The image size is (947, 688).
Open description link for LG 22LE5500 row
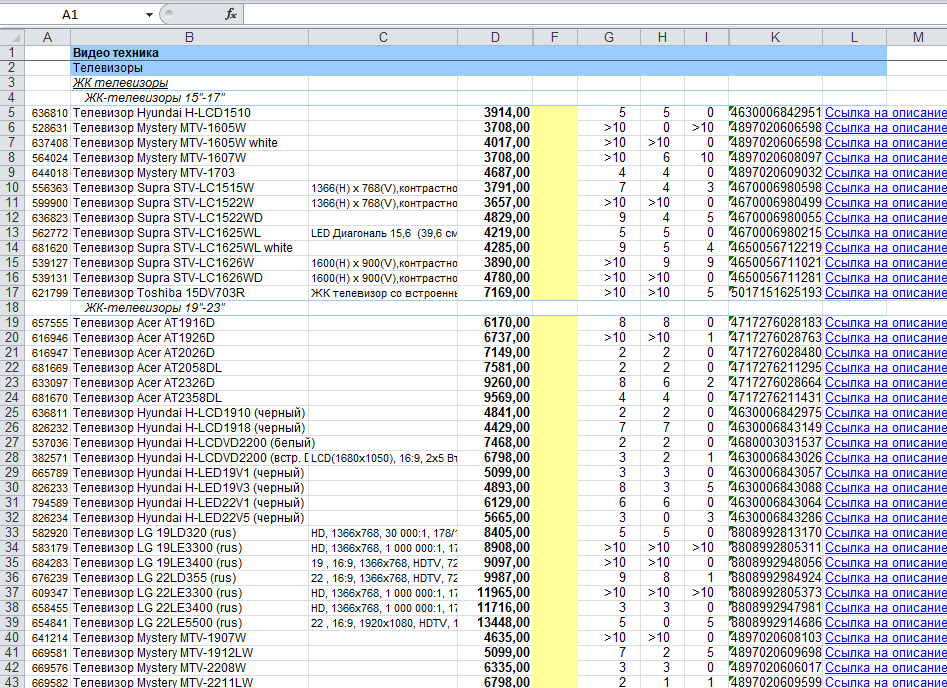pos(885,622)
